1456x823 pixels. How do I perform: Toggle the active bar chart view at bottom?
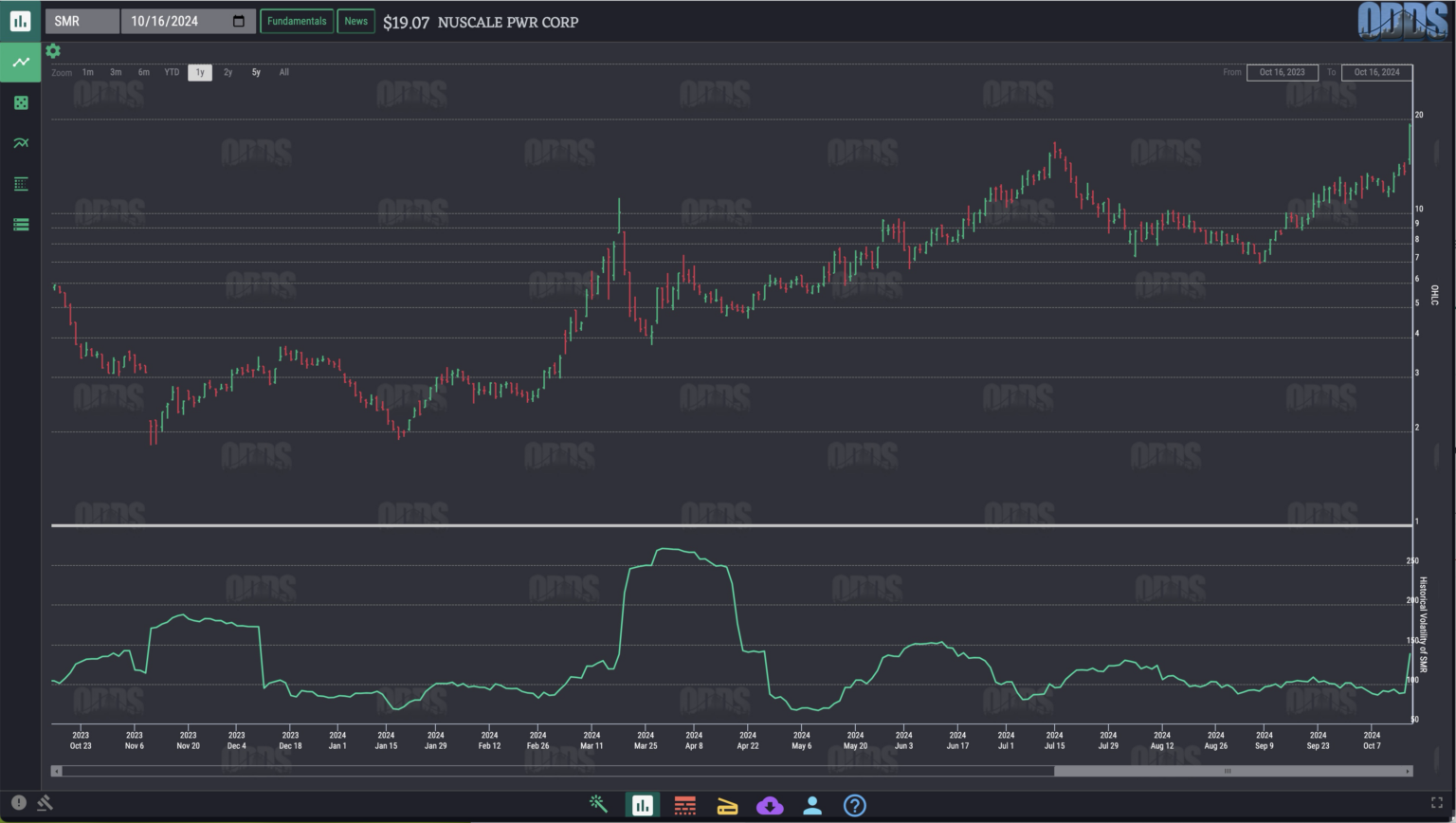[643, 805]
